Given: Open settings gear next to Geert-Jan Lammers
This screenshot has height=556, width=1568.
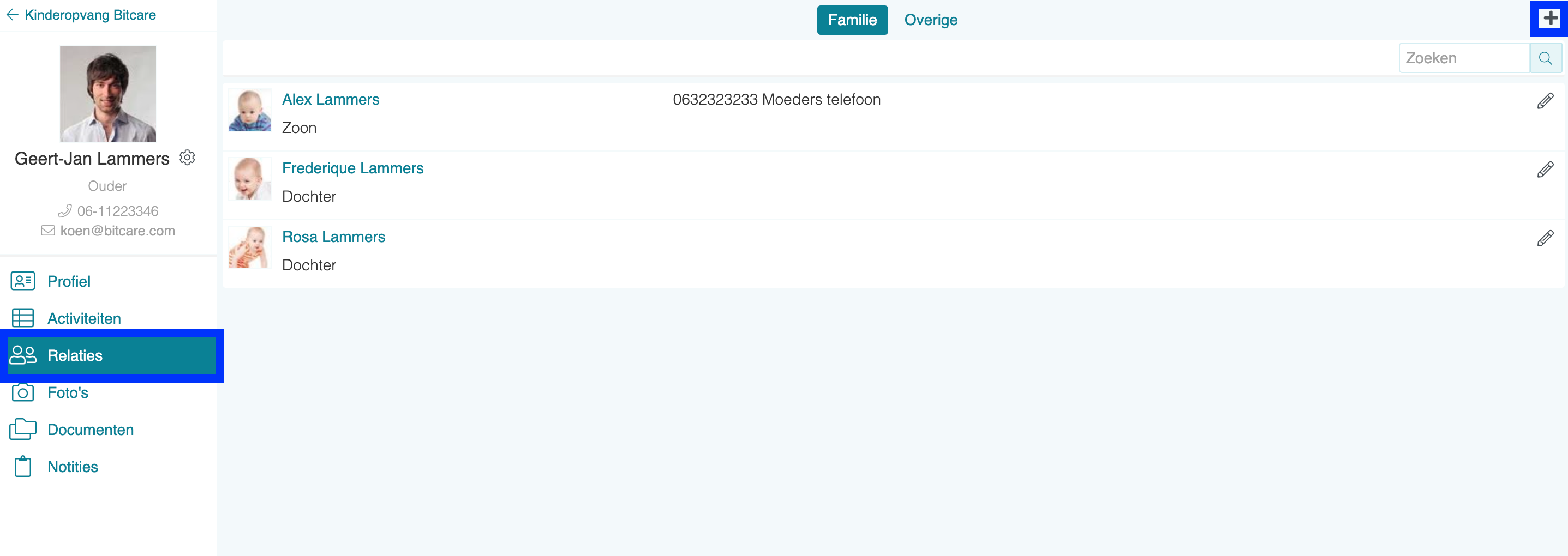Looking at the screenshot, I should pos(188,158).
